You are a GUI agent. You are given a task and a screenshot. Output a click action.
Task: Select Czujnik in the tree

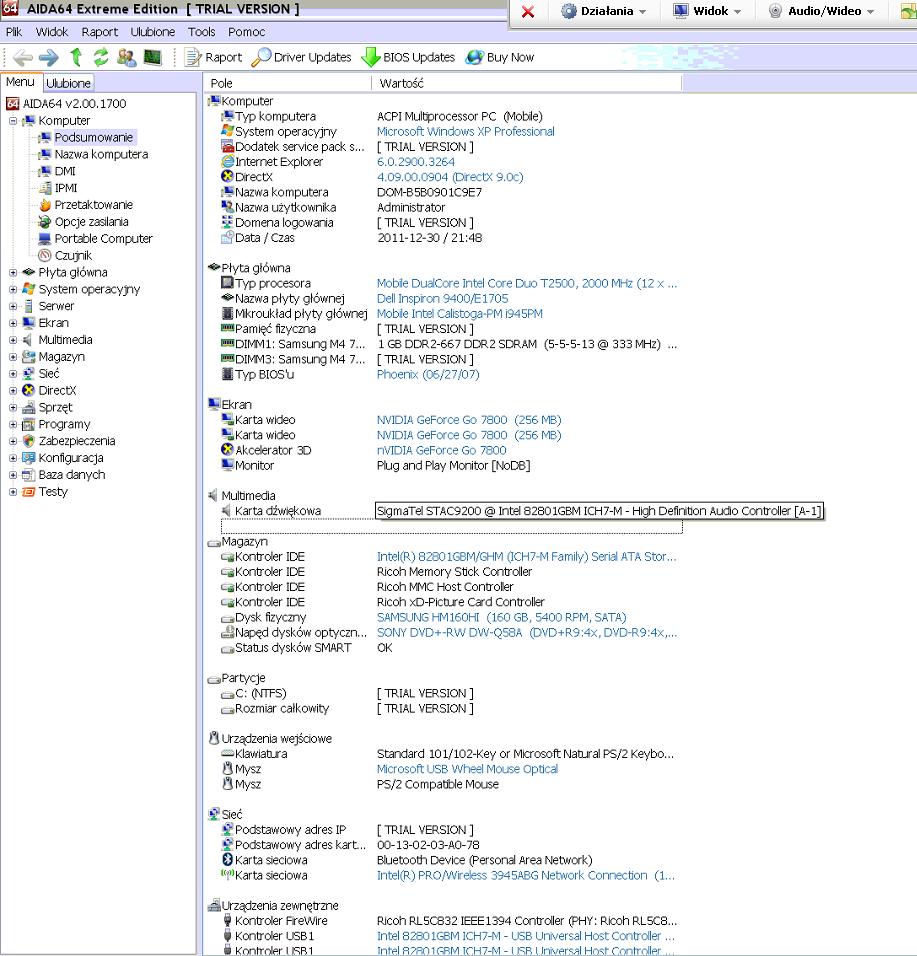73,255
